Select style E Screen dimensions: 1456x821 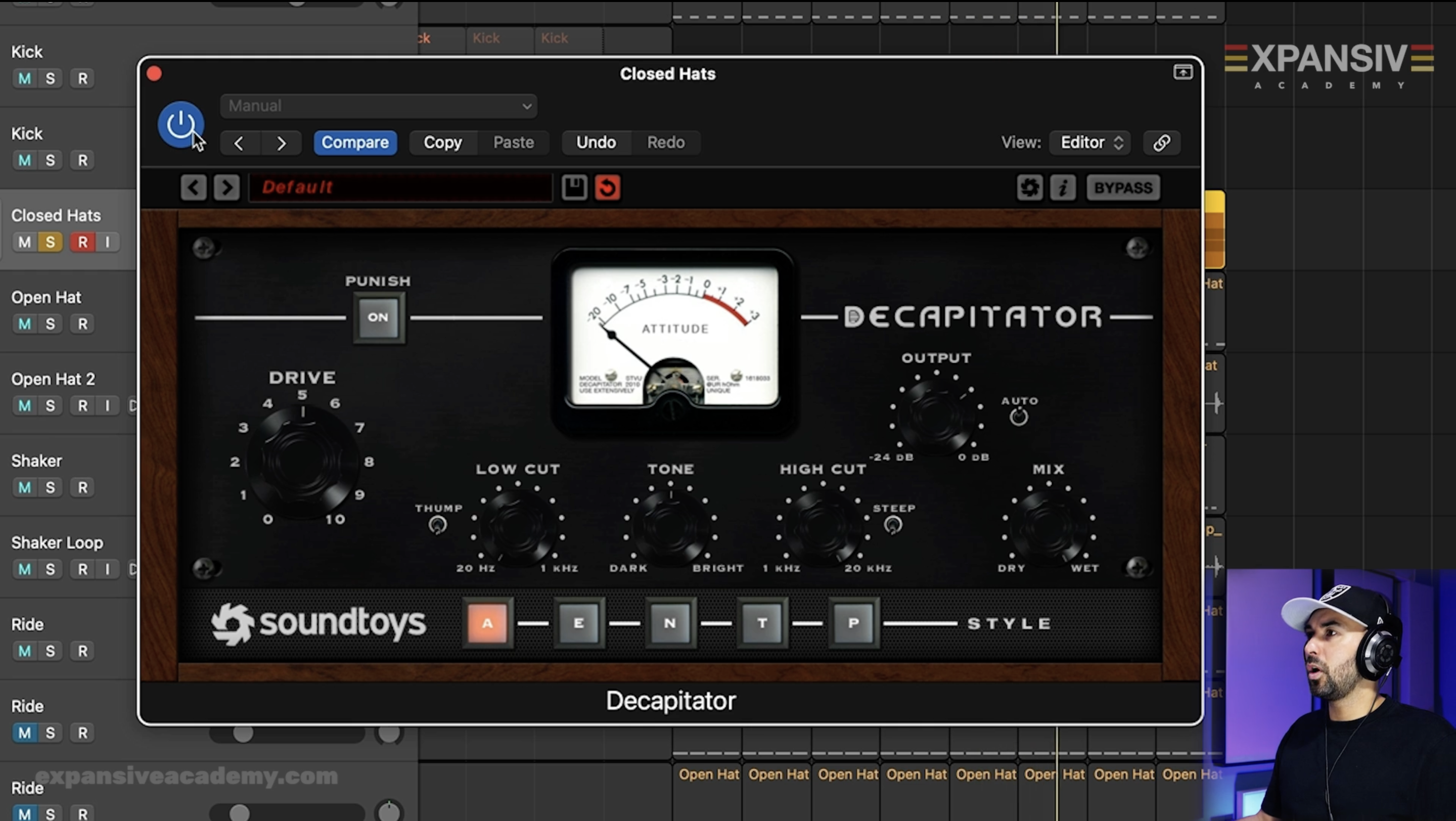[579, 623]
